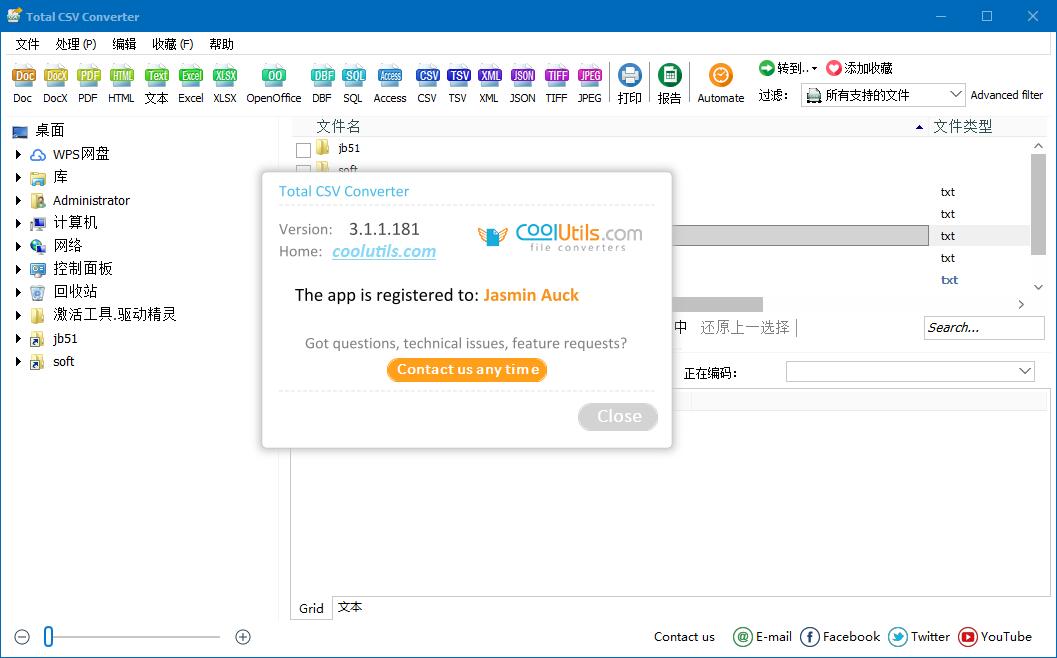Open the OpenOffice export option
1057x658 pixels.
[273, 75]
